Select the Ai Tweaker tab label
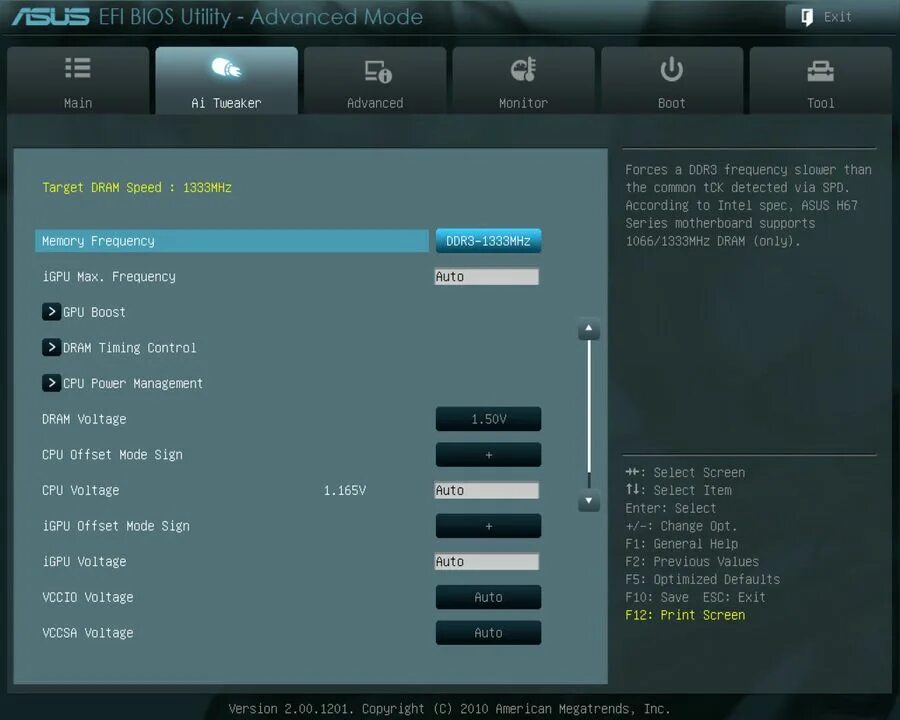This screenshot has height=720, width=900. coord(226,103)
